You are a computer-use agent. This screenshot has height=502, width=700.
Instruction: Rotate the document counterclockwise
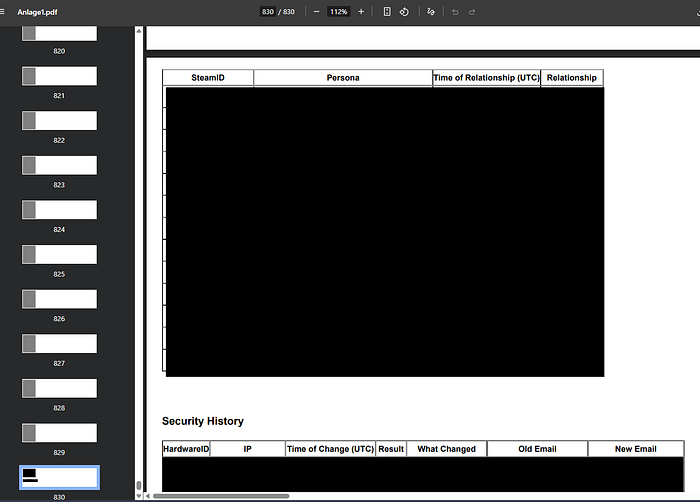pyautogui.click(x=404, y=12)
